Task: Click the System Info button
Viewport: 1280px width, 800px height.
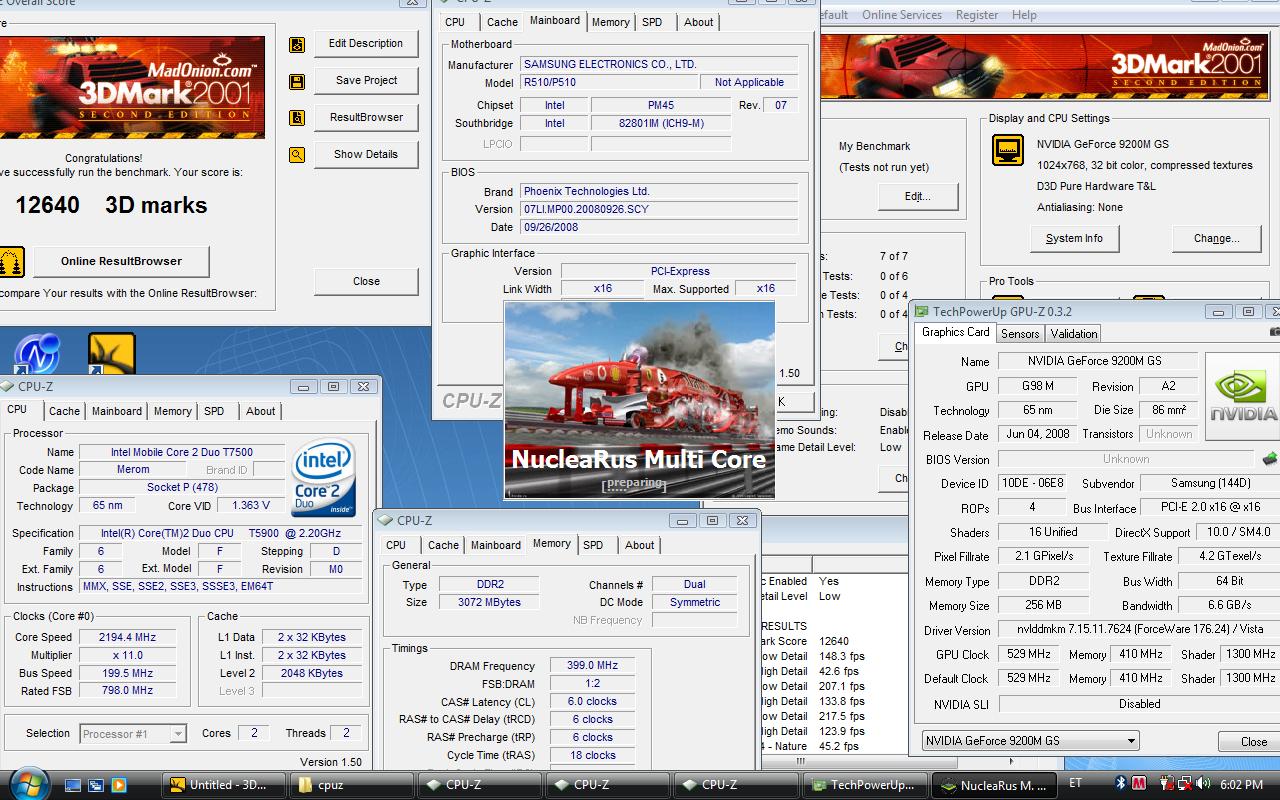Action: click(x=1074, y=239)
